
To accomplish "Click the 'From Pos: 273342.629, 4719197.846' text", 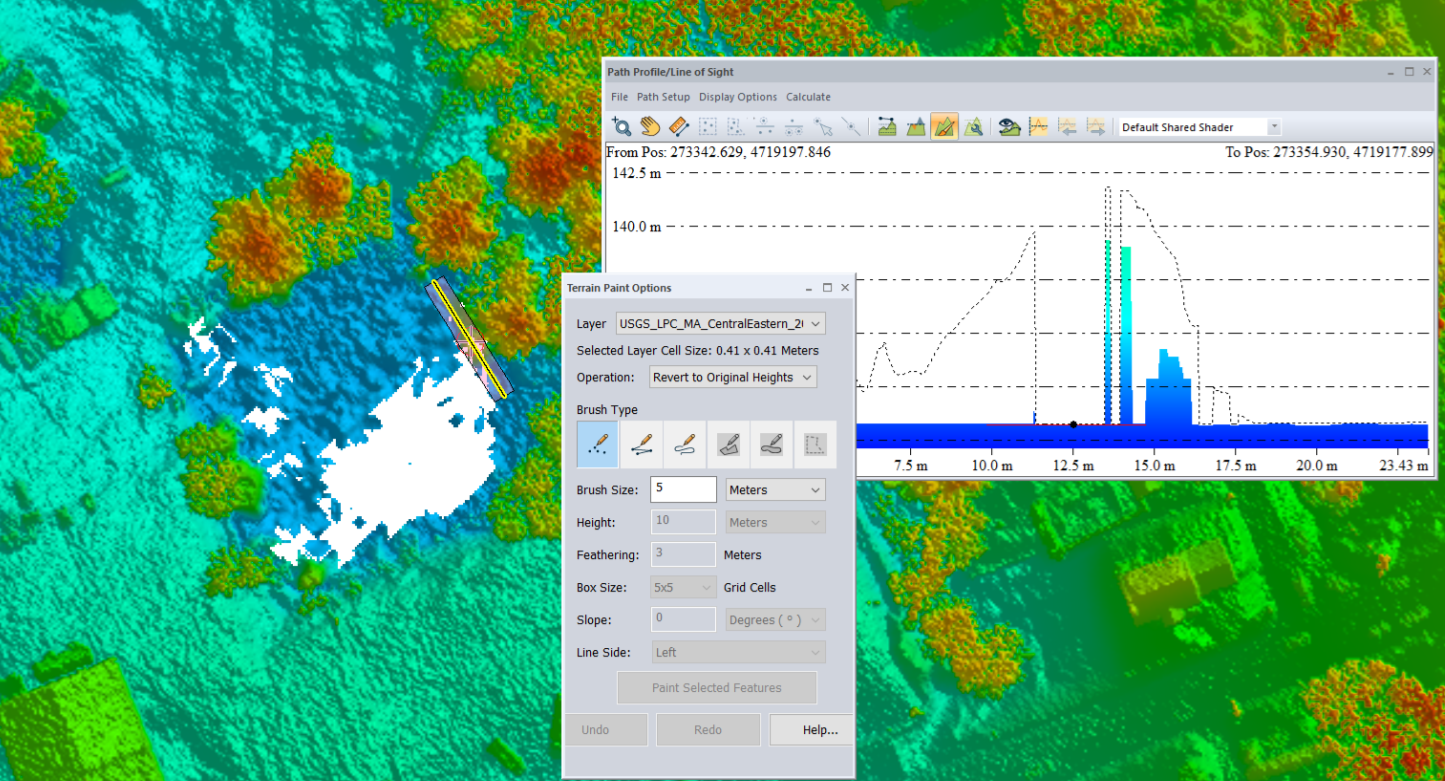I will [719, 152].
